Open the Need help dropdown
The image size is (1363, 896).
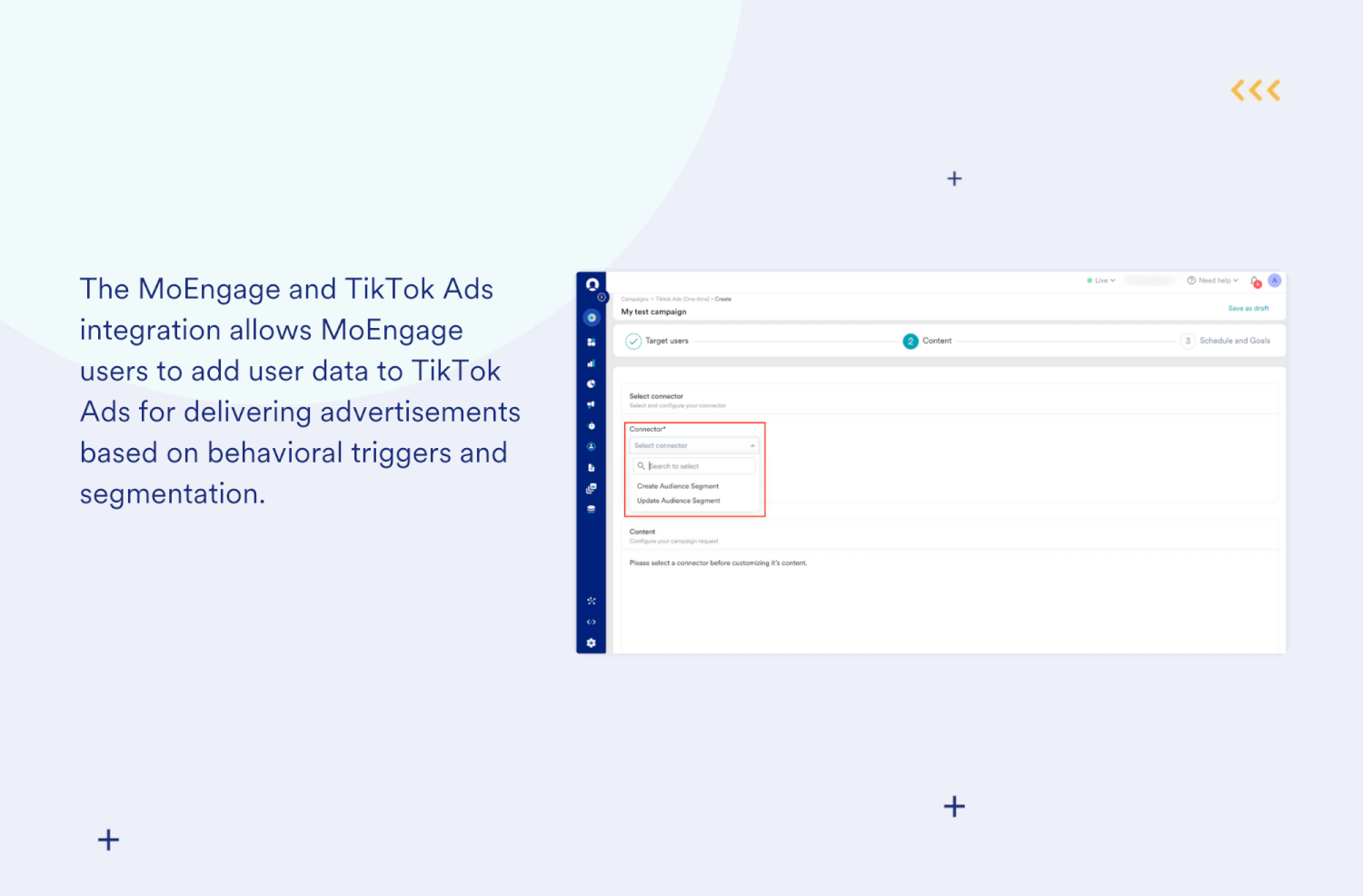click(x=1213, y=281)
